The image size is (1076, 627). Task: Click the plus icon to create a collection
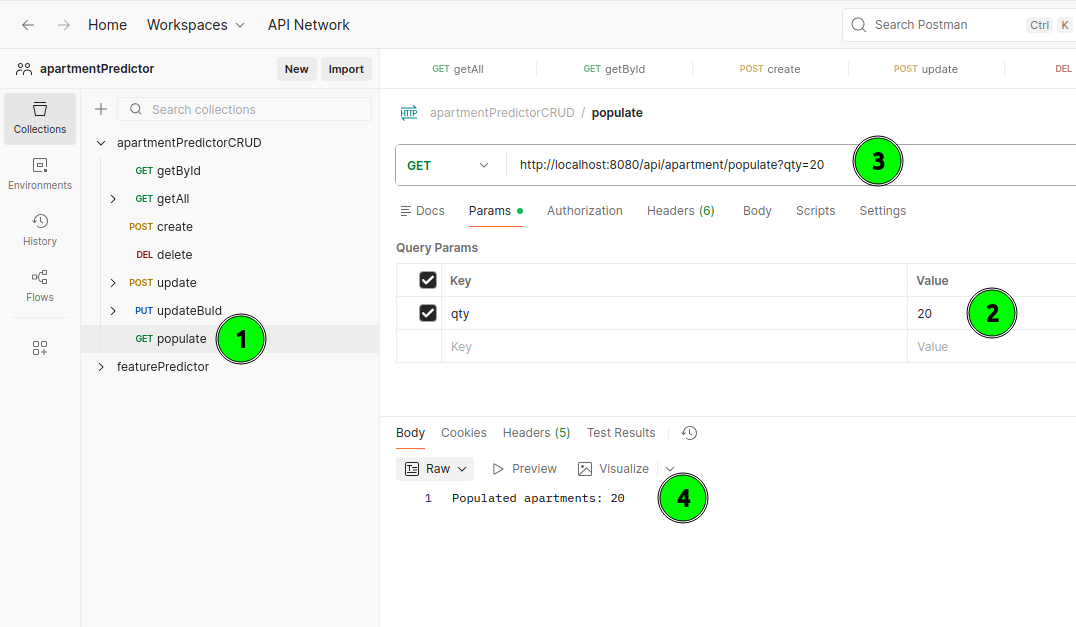click(x=100, y=109)
